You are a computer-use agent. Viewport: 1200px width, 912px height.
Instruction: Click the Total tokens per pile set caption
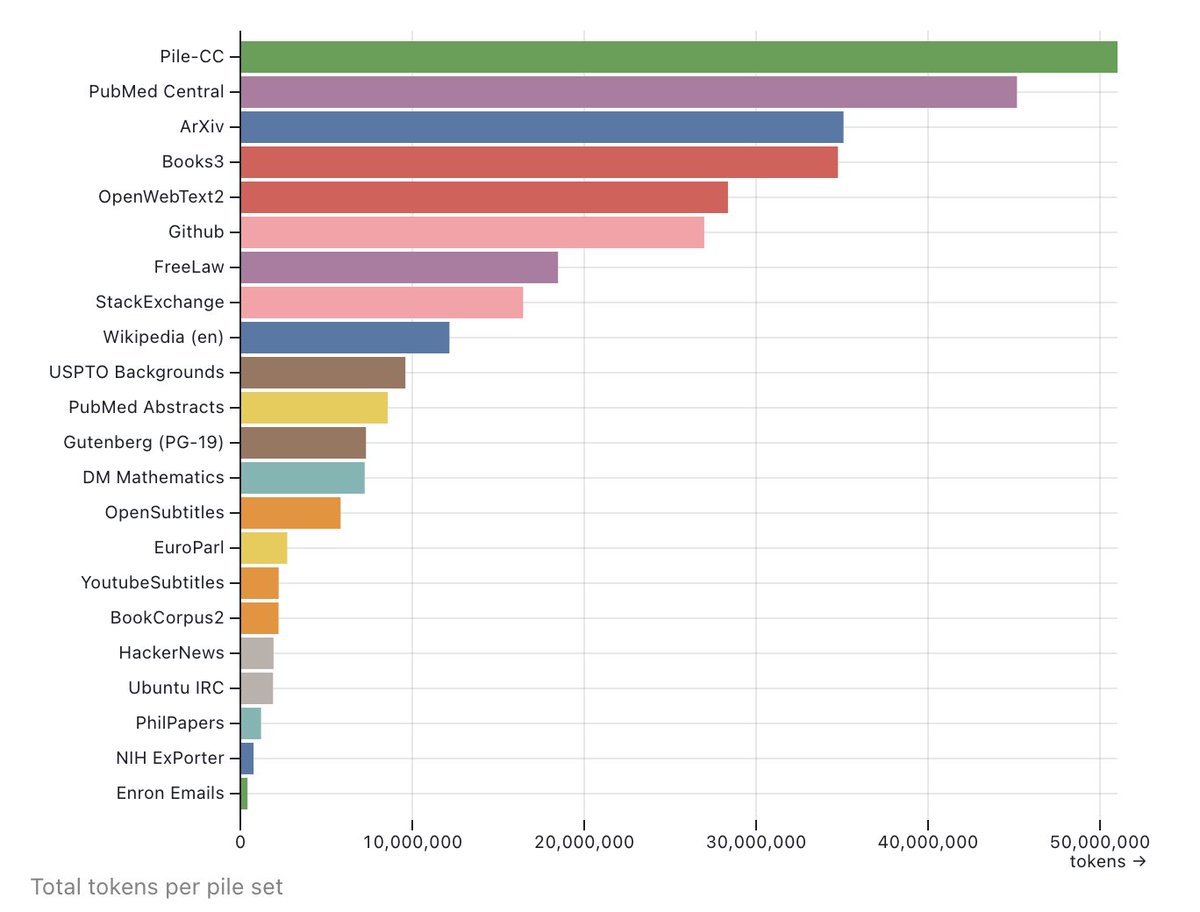[x=156, y=887]
